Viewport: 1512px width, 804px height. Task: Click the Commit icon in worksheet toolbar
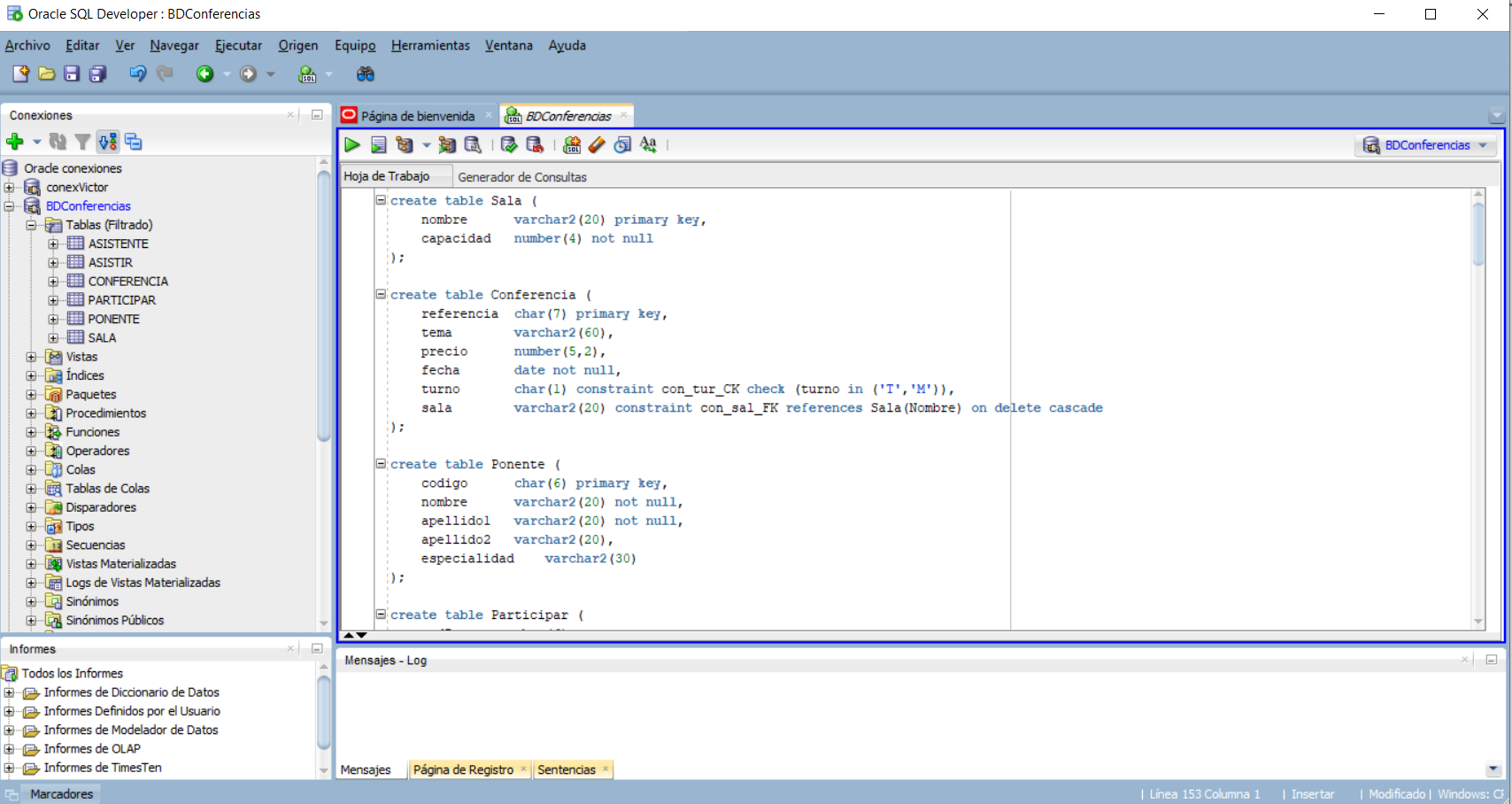coord(509,145)
